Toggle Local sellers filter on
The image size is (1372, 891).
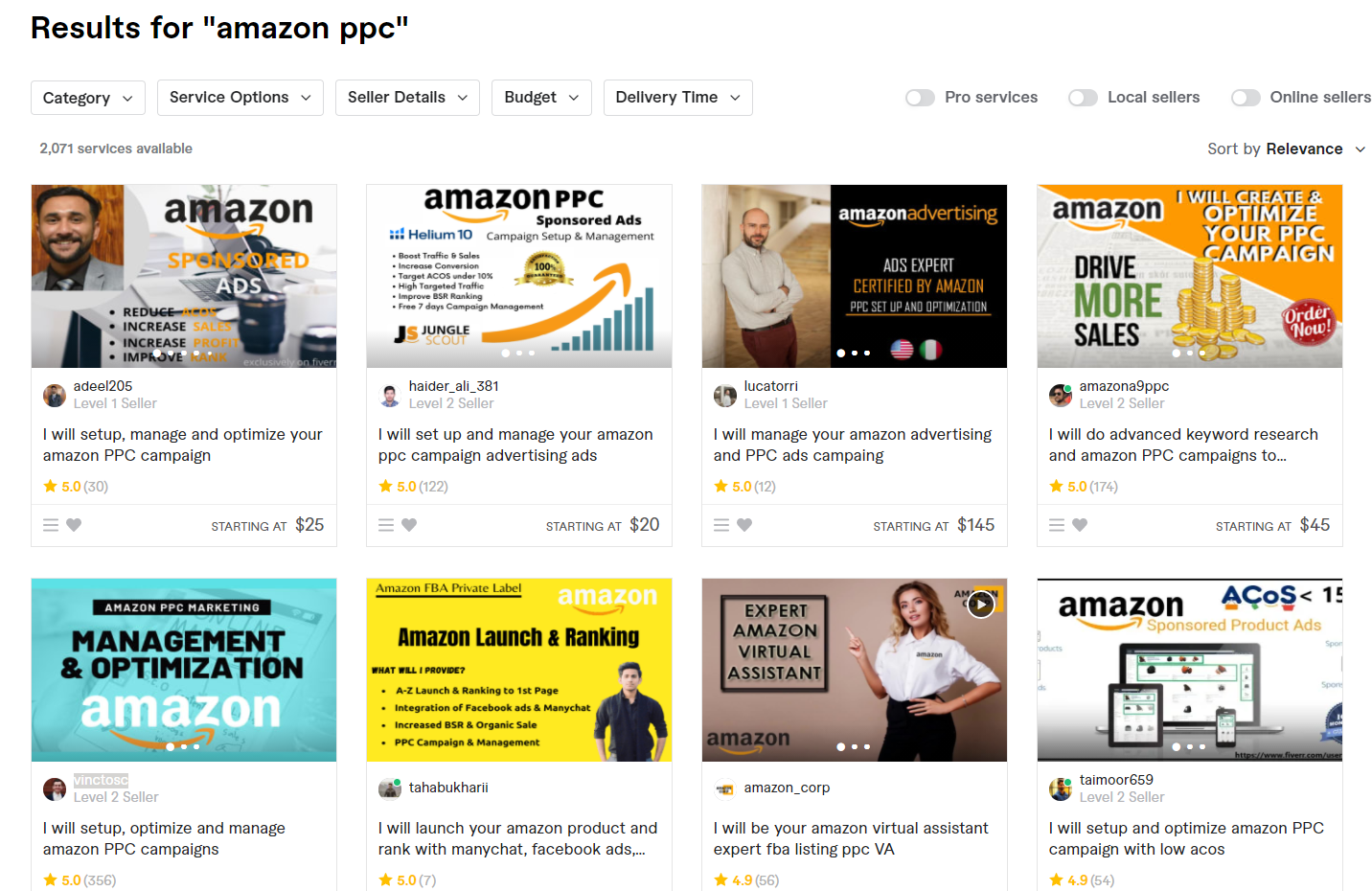pyautogui.click(x=1083, y=98)
